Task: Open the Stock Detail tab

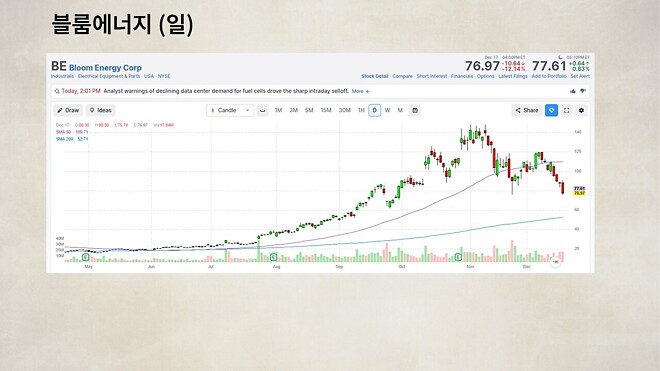Action: tap(375, 76)
